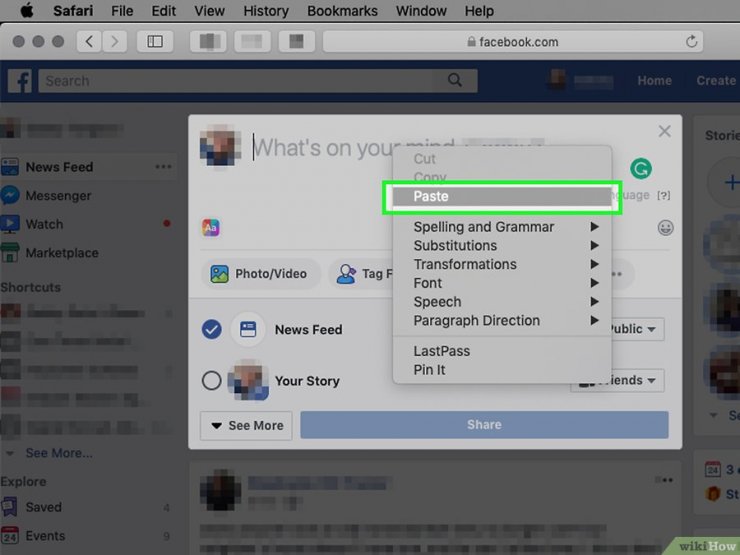Expand the See More dropdown button
Viewport: 740px width, 555px height.
pyautogui.click(x=246, y=425)
